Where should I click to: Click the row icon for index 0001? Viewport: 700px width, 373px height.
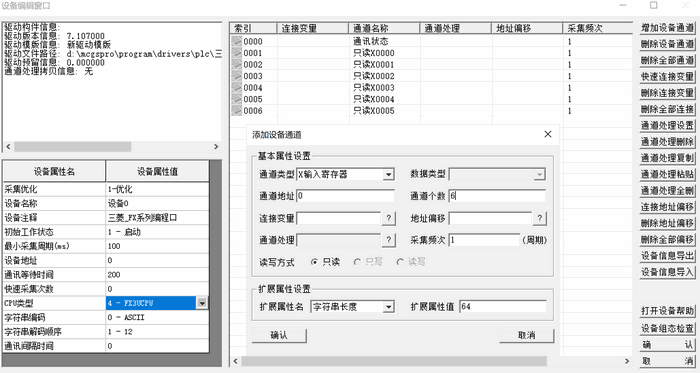tap(237, 53)
